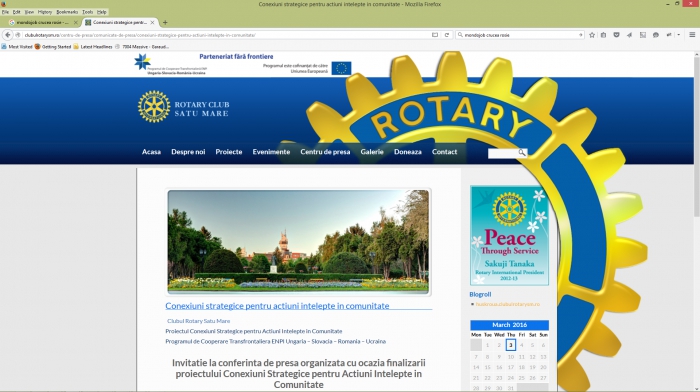Open the Tools menu
The image size is (700, 392).
pos(88,12)
